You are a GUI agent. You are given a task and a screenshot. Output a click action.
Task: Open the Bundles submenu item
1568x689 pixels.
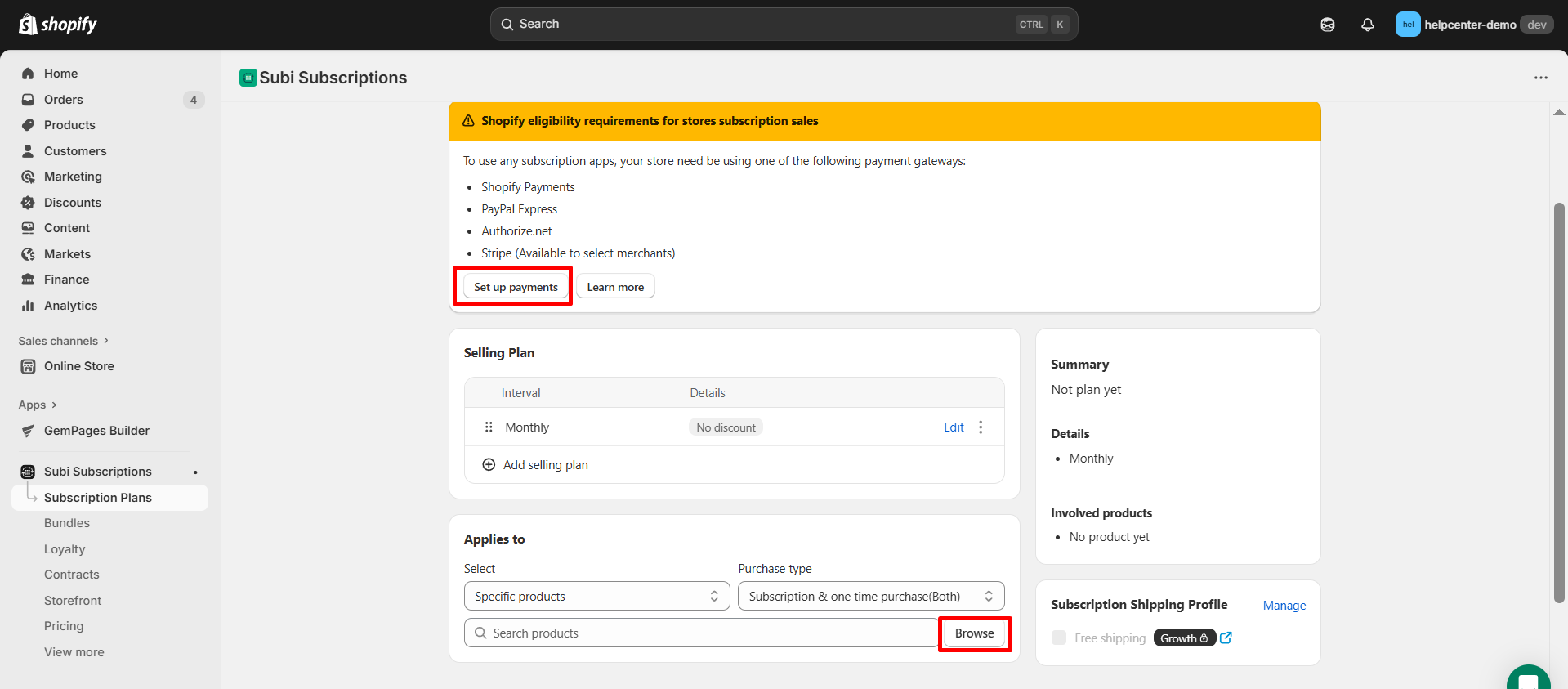point(67,523)
